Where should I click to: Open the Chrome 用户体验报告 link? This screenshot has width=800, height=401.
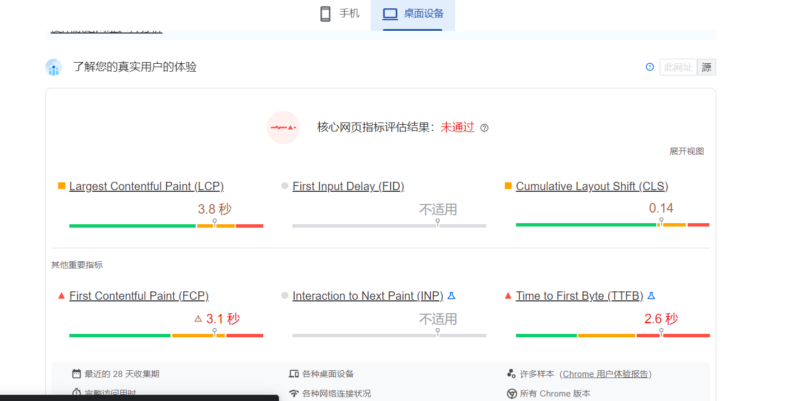tap(605, 374)
